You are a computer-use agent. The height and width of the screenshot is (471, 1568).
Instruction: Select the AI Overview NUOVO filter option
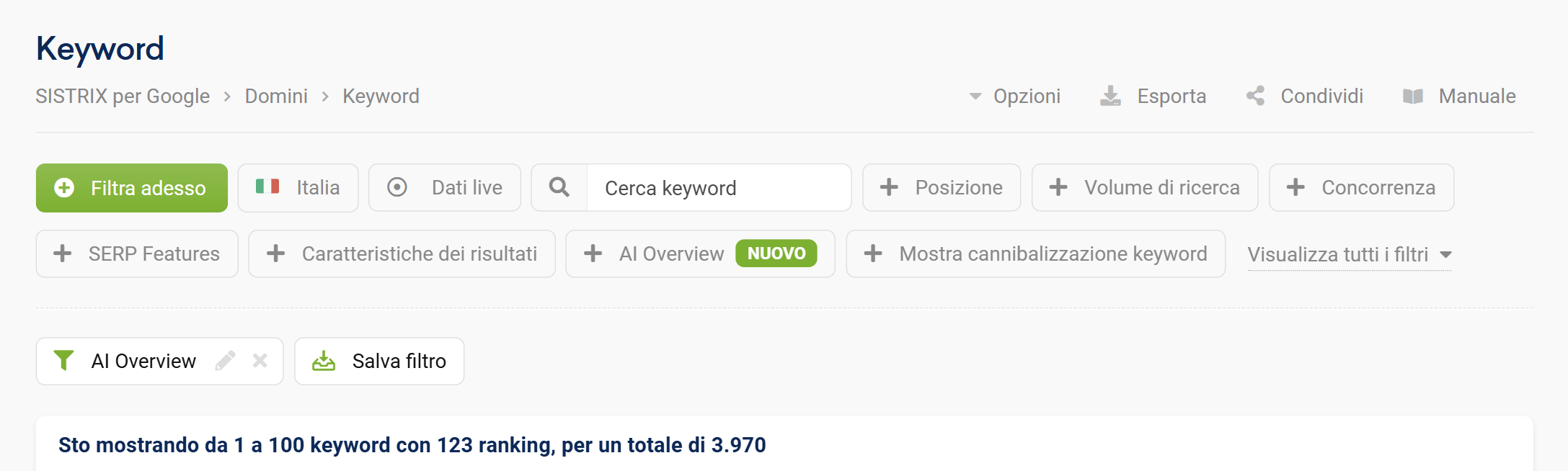(x=700, y=254)
